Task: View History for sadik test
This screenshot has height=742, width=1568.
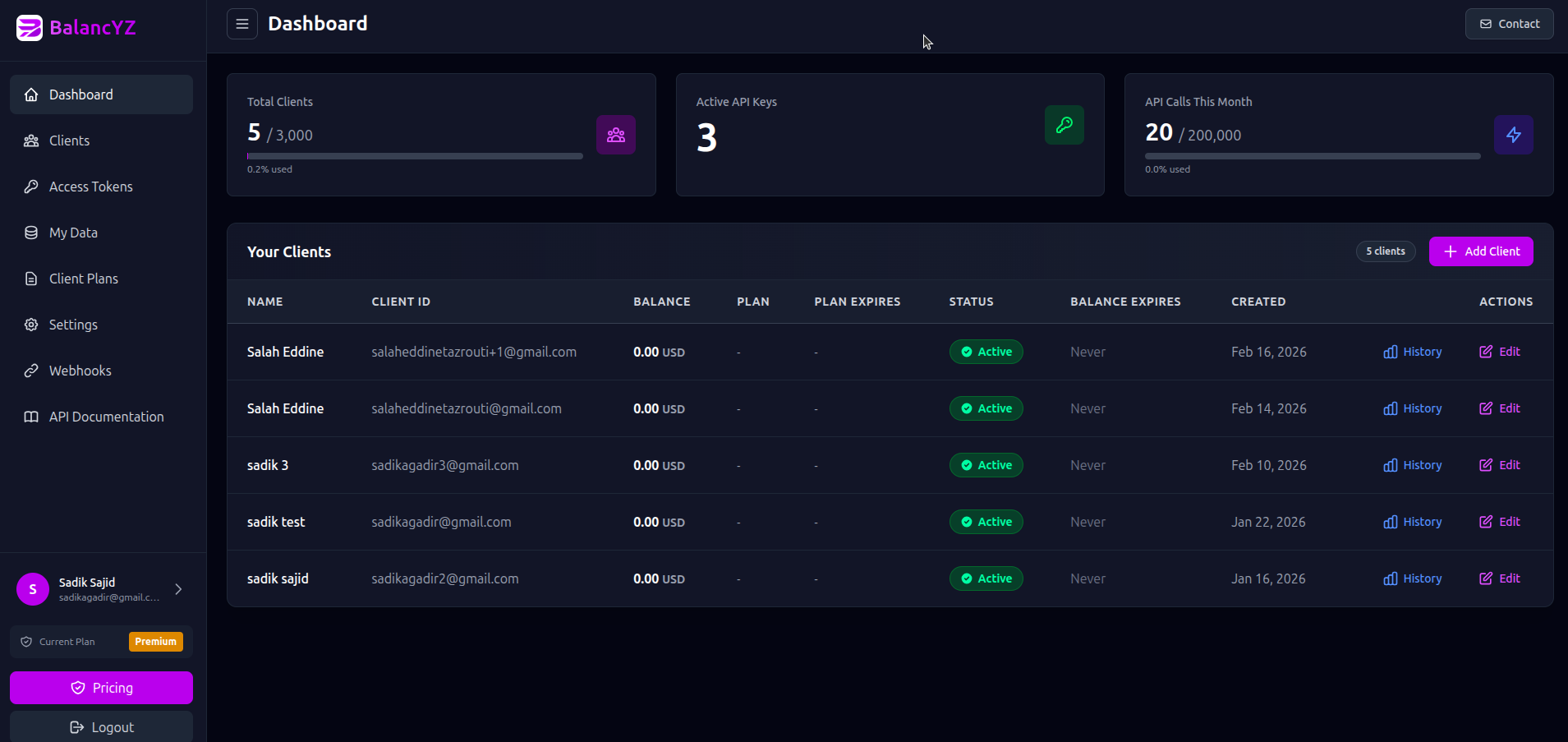Action: pyautogui.click(x=1413, y=522)
